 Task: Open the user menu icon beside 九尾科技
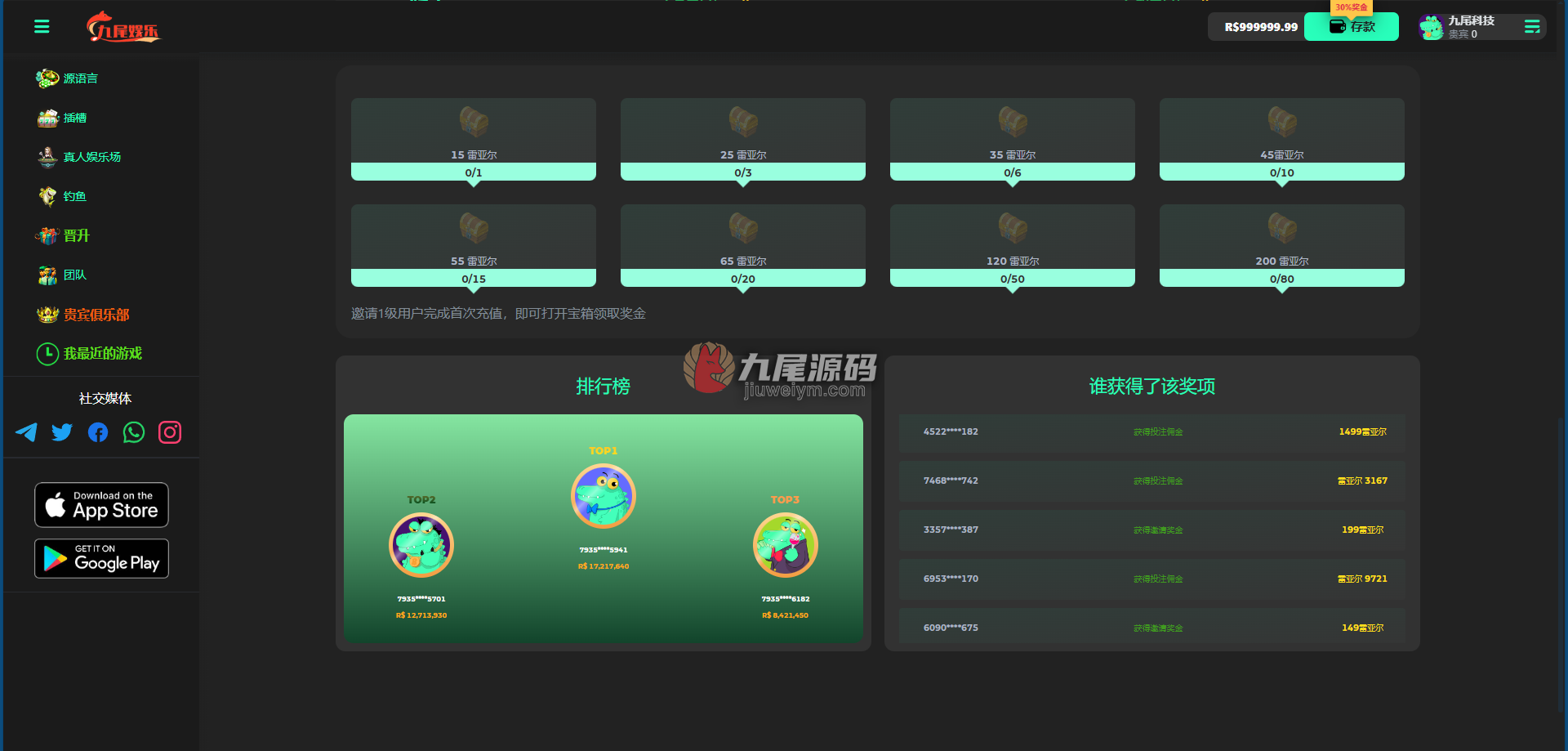pos(1532,27)
